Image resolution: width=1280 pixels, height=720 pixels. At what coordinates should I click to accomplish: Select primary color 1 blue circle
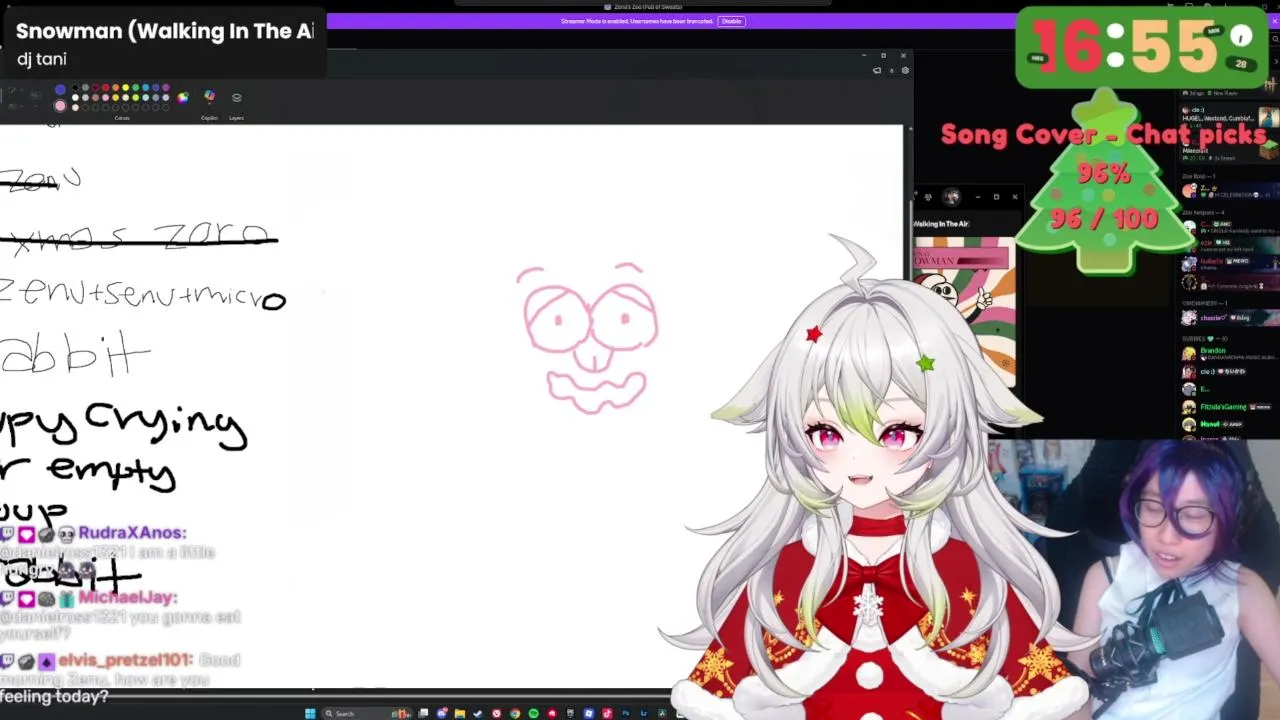60,89
